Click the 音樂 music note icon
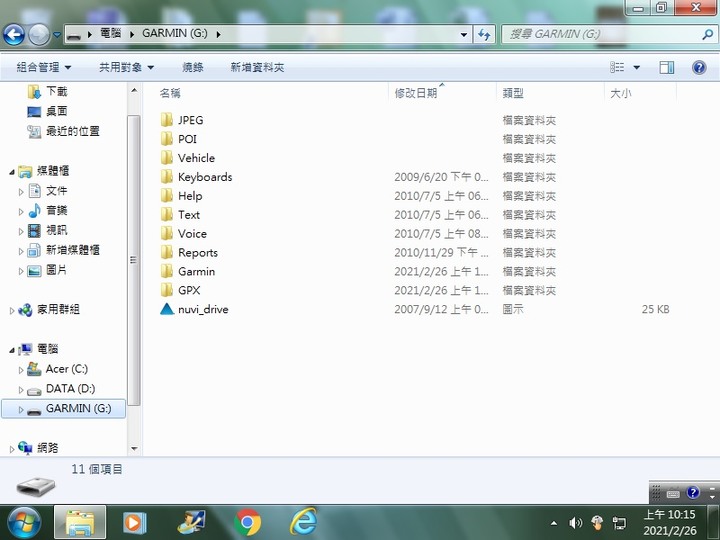The width and height of the screenshot is (720, 540). click(34, 210)
